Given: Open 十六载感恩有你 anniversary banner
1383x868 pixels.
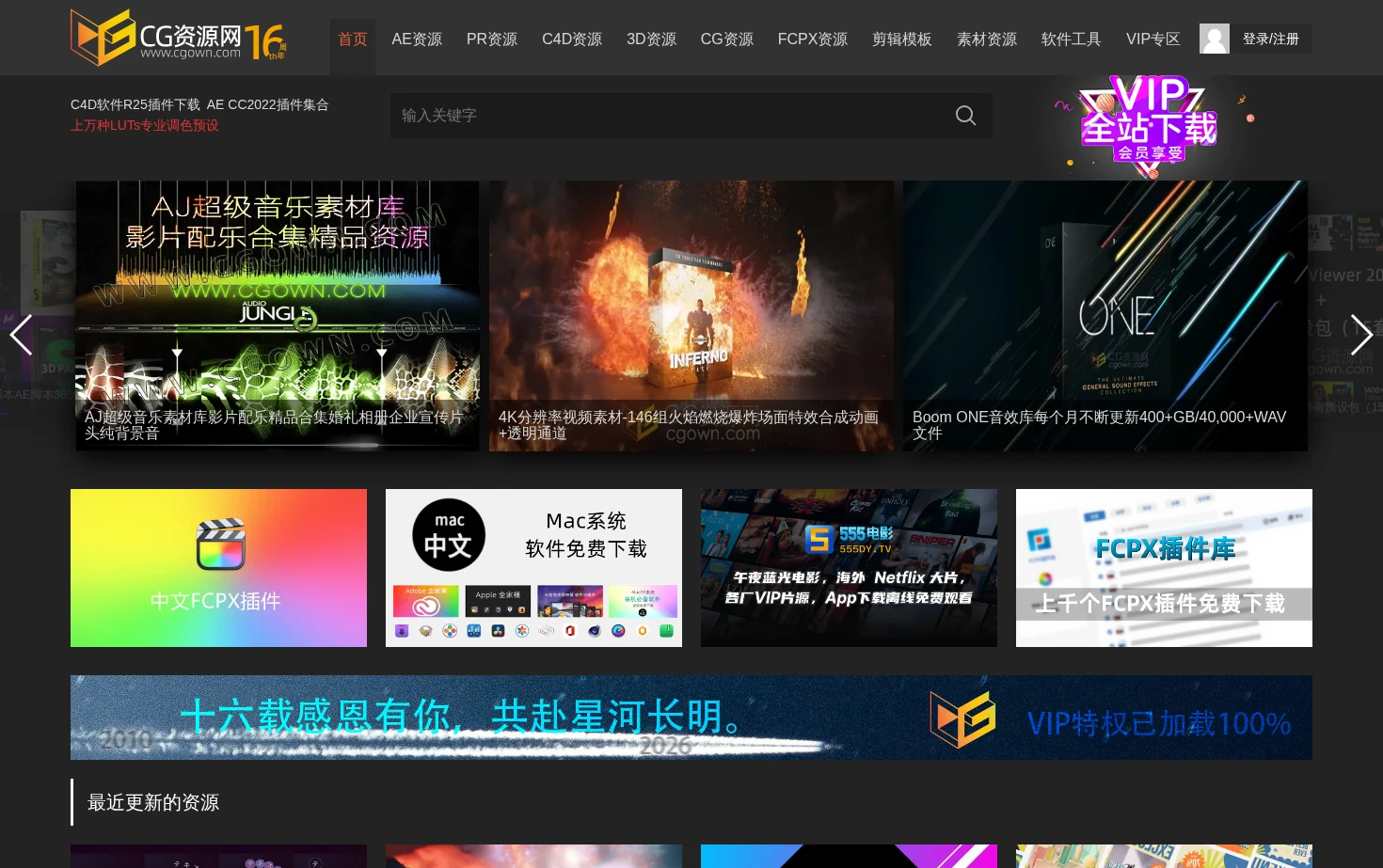Looking at the screenshot, I should [691, 718].
